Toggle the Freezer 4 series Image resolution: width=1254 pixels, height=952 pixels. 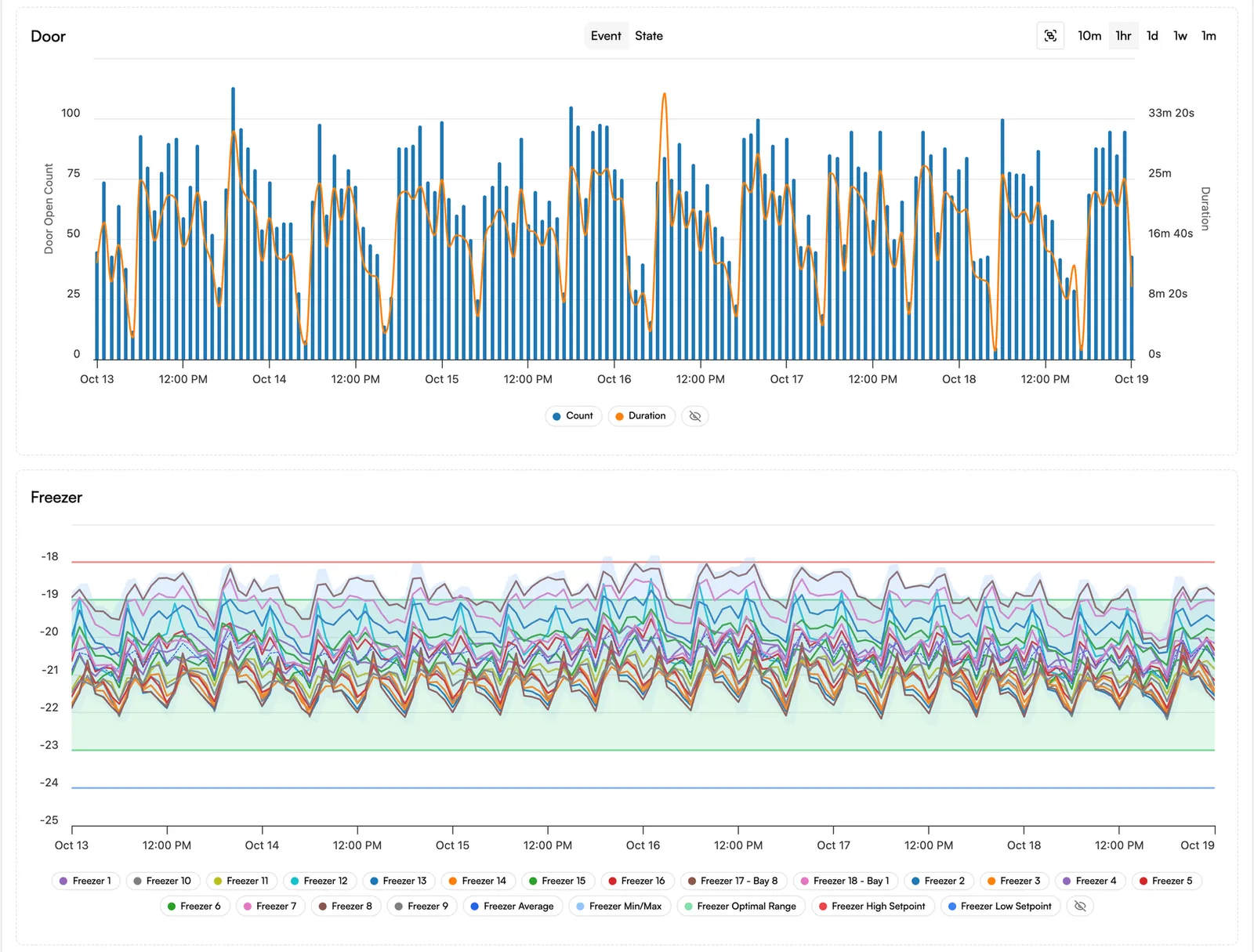[1090, 881]
